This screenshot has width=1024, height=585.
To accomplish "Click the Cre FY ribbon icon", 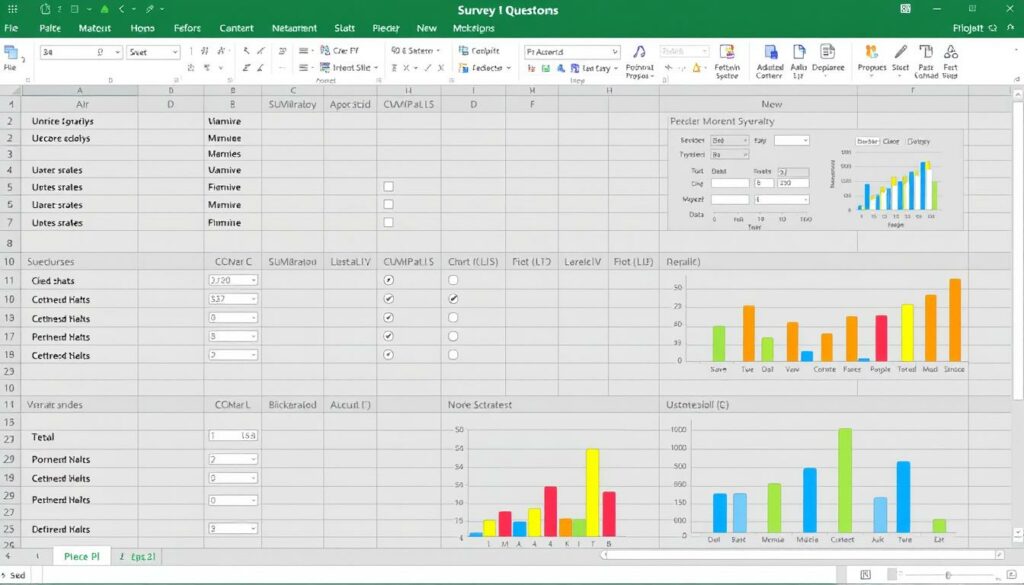I will (325, 50).
